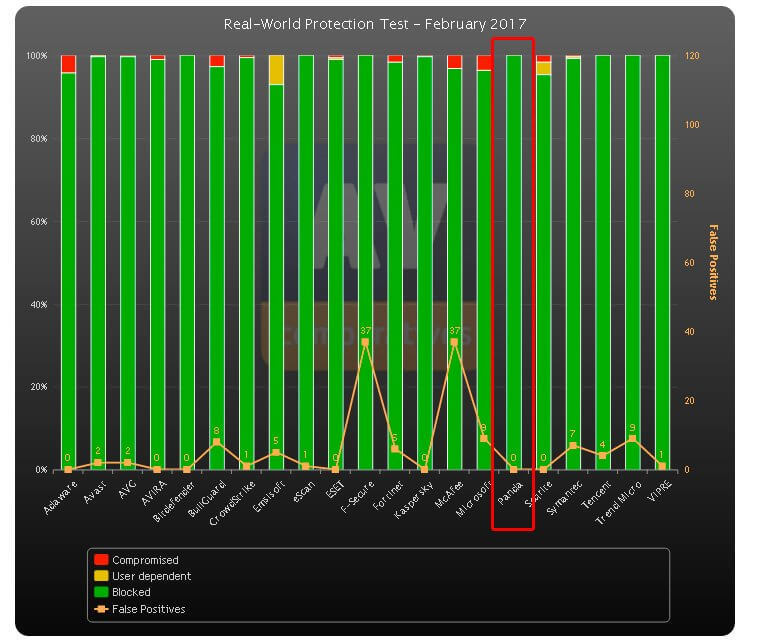This screenshot has width=758, height=644.
Task: Select the Panda bar inside red highlight box
Action: (x=513, y=260)
